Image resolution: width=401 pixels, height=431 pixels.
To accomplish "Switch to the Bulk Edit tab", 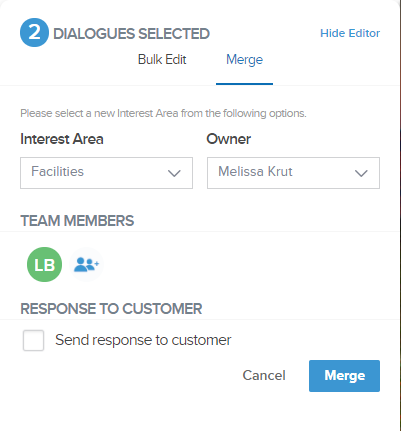I will [162, 60].
